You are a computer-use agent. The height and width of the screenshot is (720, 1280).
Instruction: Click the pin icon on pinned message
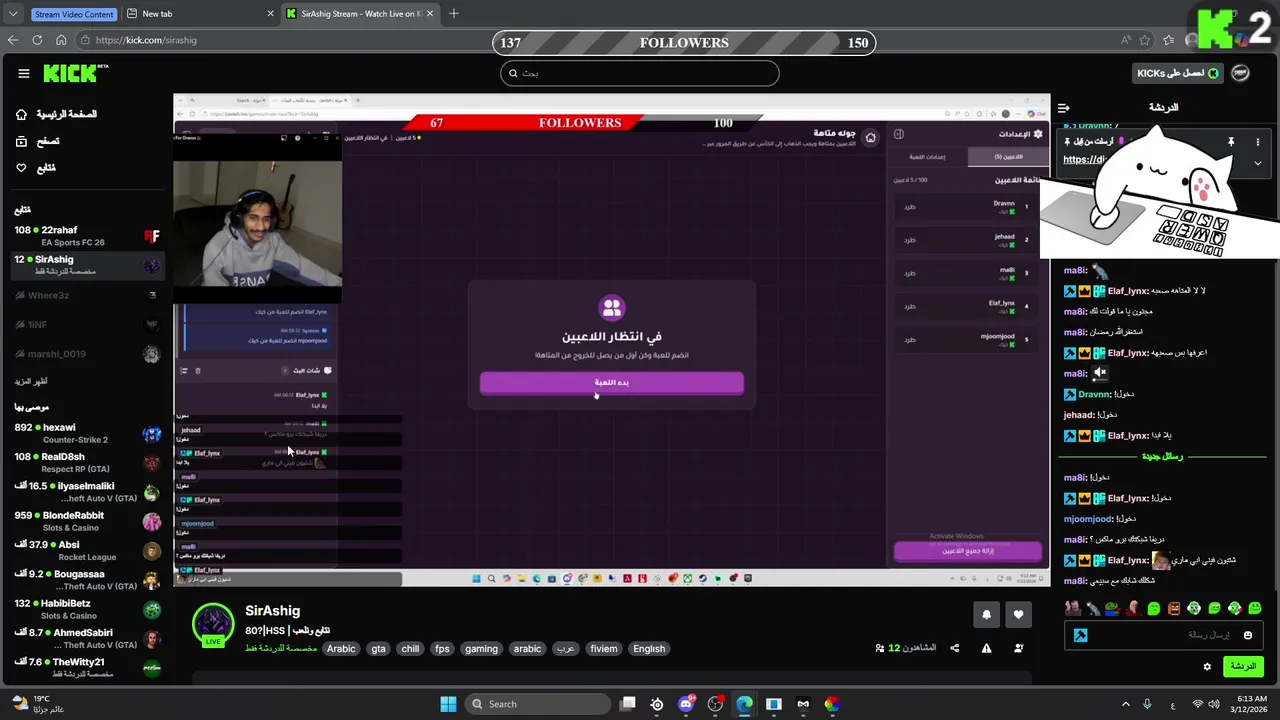pyautogui.click(x=1231, y=142)
